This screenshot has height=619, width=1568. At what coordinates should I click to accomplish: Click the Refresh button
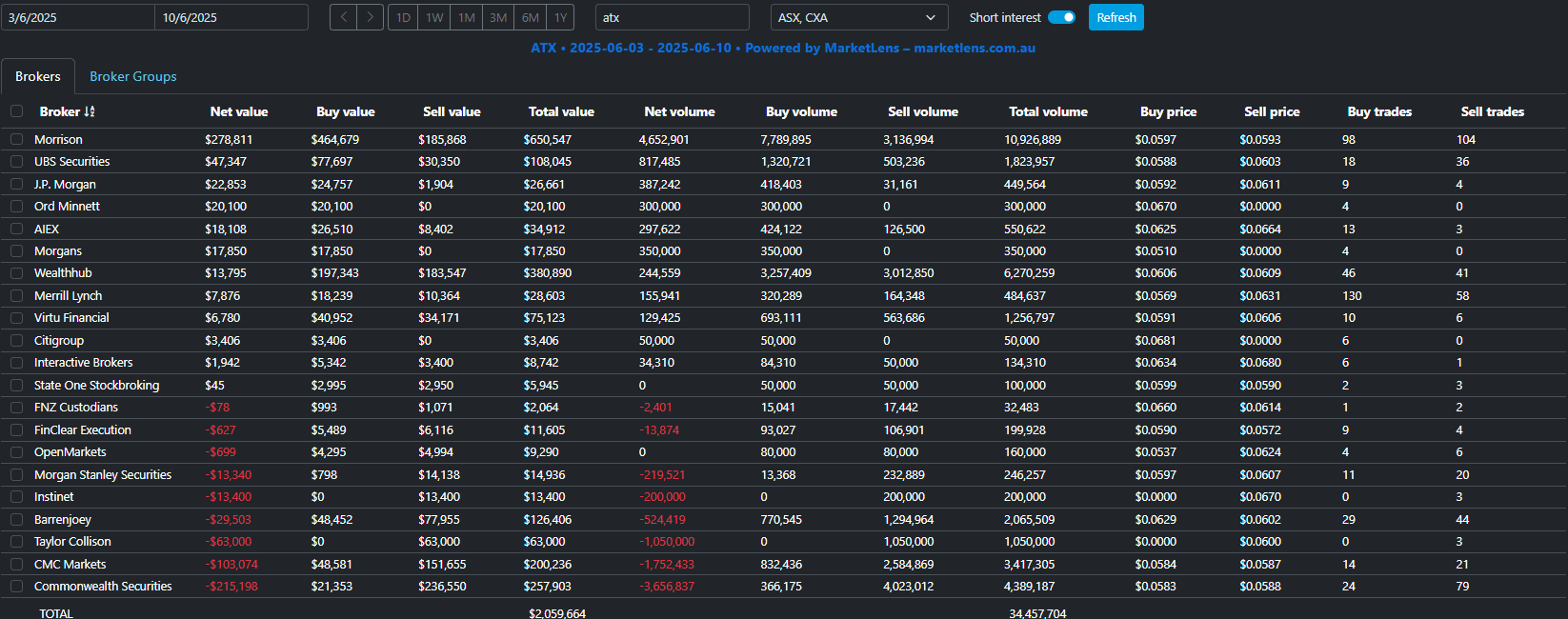tap(1116, 17)
